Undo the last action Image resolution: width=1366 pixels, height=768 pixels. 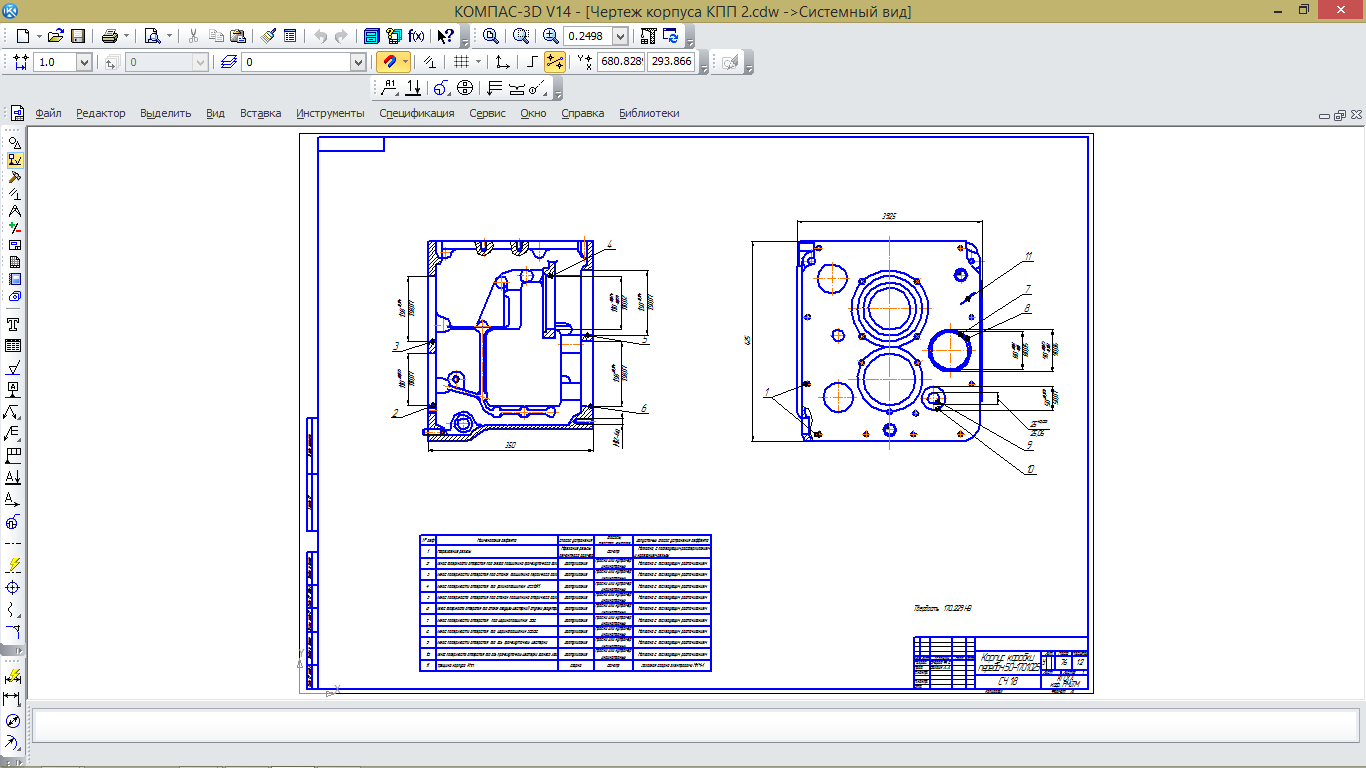[x=320, y=35]
